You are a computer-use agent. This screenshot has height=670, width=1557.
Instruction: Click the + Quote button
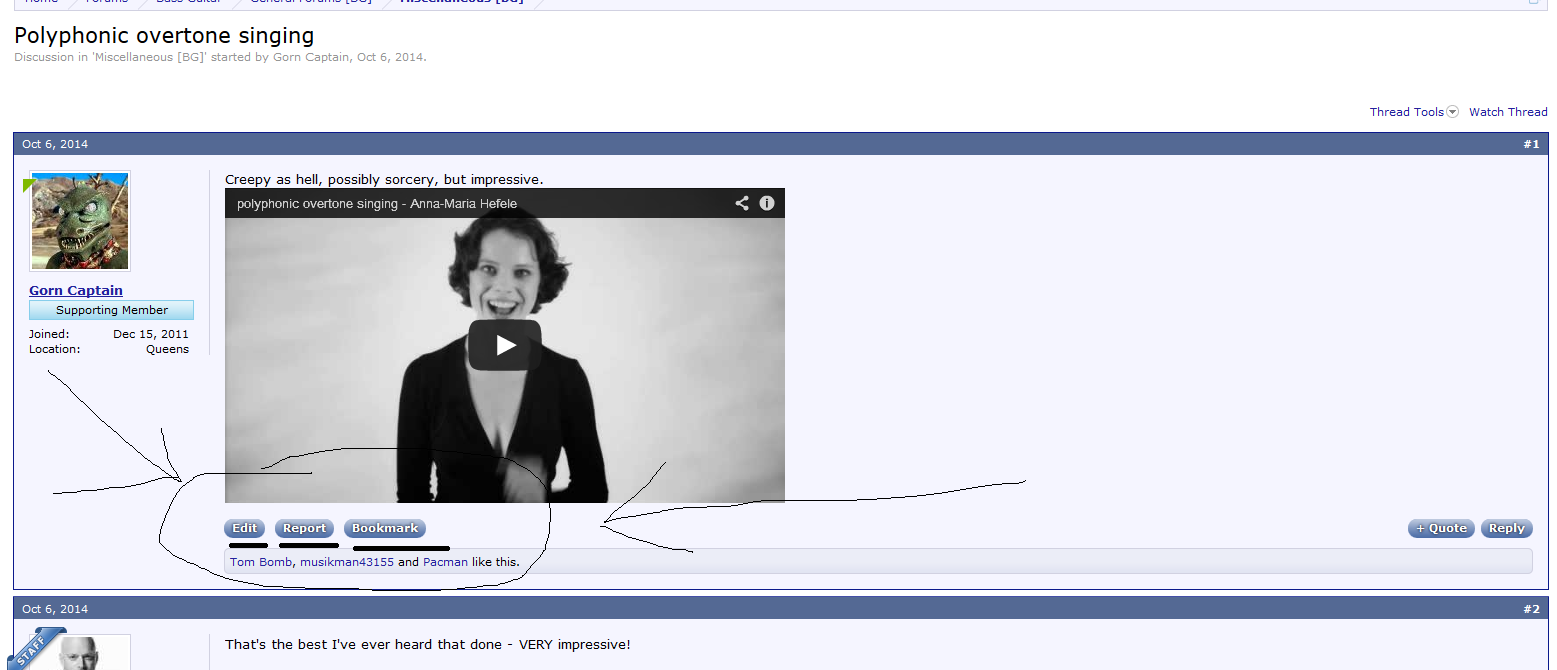(1441, 528)
